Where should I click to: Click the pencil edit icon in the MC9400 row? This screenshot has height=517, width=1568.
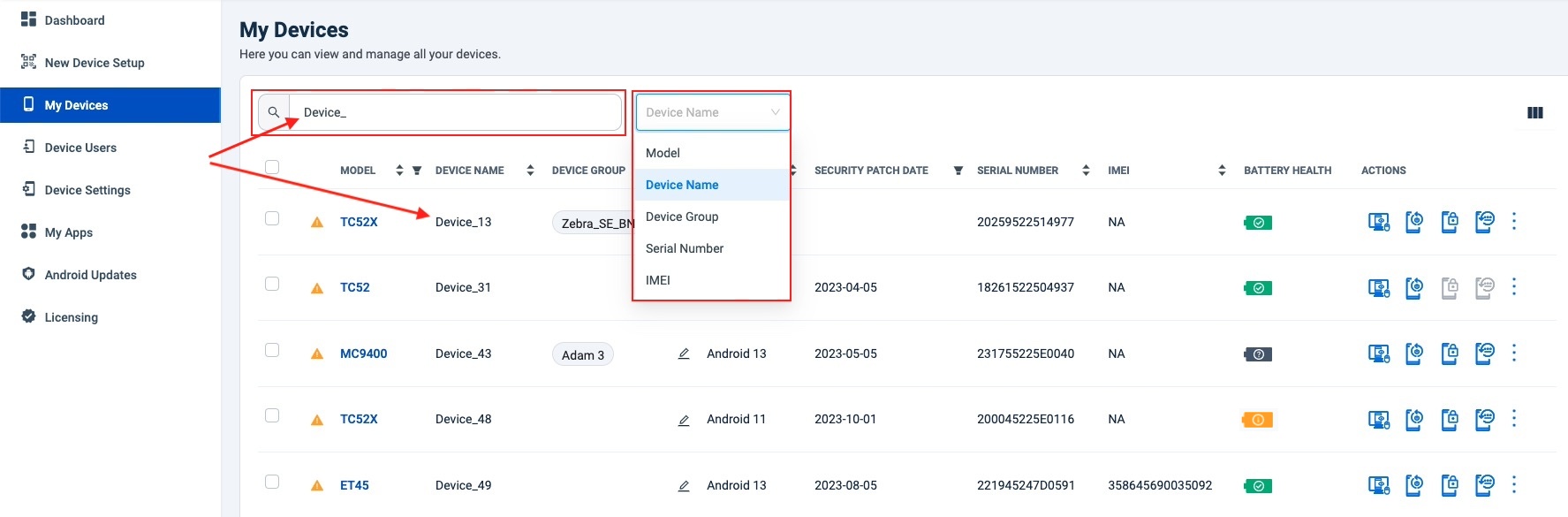tap(684, 354)
